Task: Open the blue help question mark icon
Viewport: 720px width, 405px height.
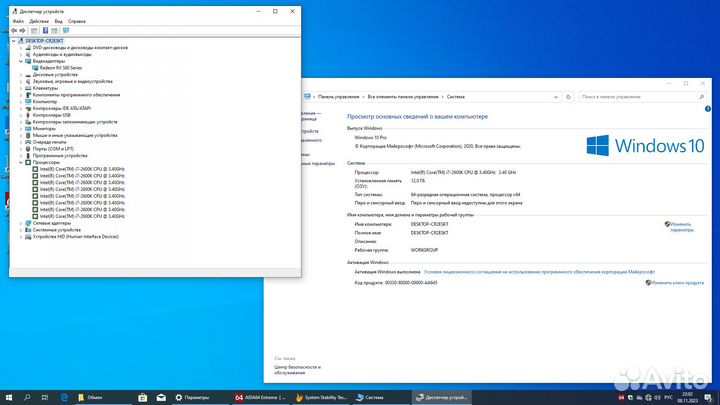Action: pos(708,109)
